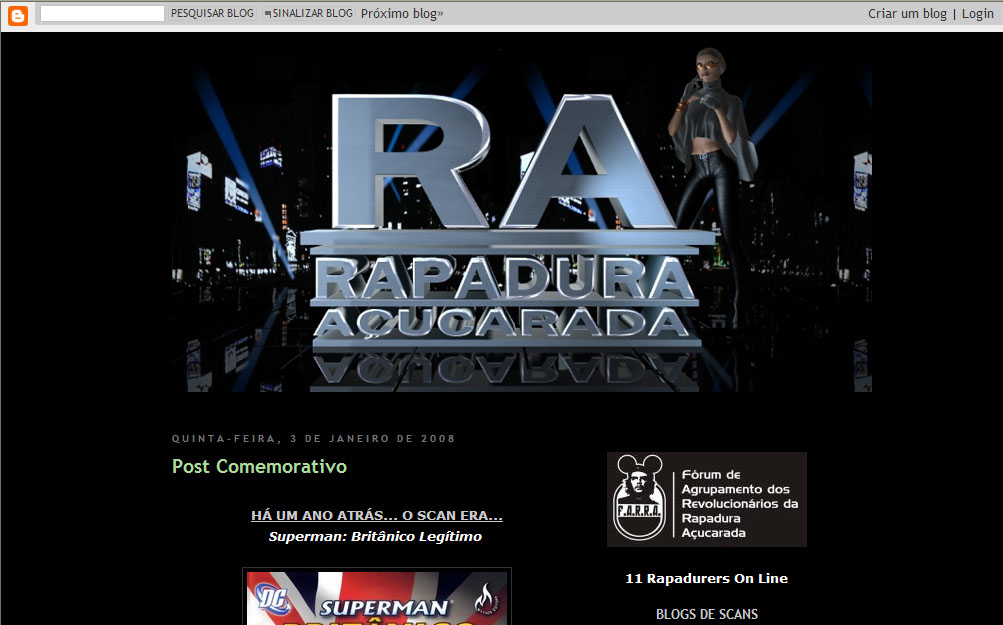Viewport: 1003px width, 625px height.
Task: Click the large chrome RA letters logo
Action: point(490,165)
